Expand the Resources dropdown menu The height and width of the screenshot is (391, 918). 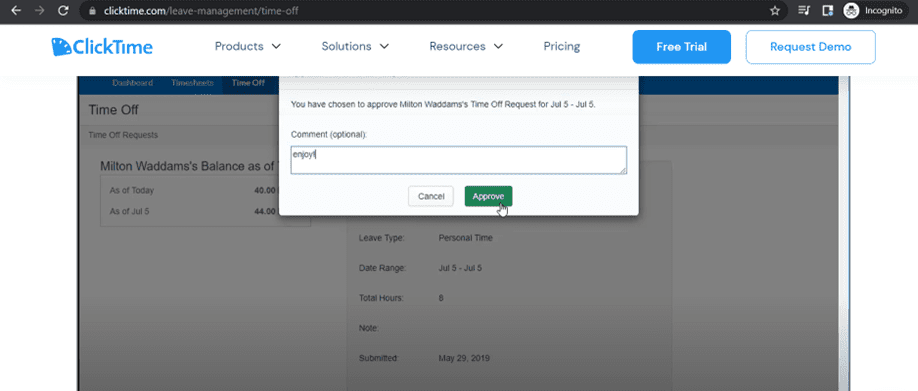pos(466,46)
